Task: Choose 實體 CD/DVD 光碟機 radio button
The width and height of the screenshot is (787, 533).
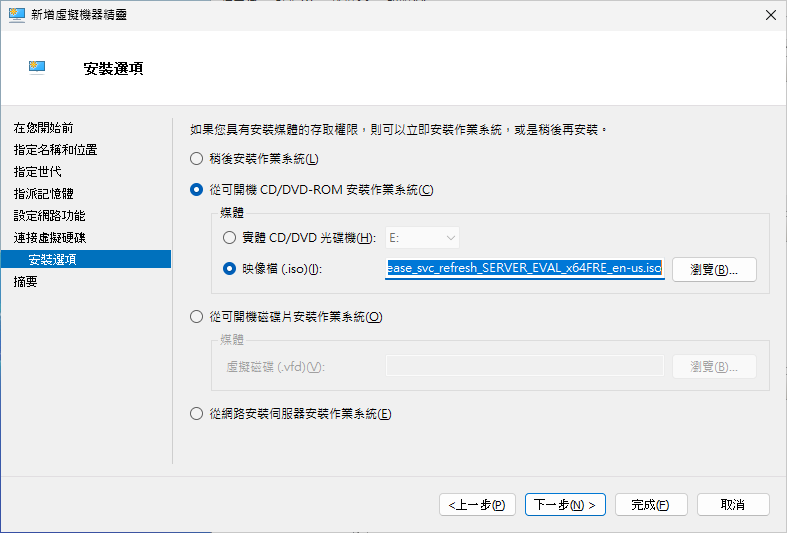Action: coord(229,237)
